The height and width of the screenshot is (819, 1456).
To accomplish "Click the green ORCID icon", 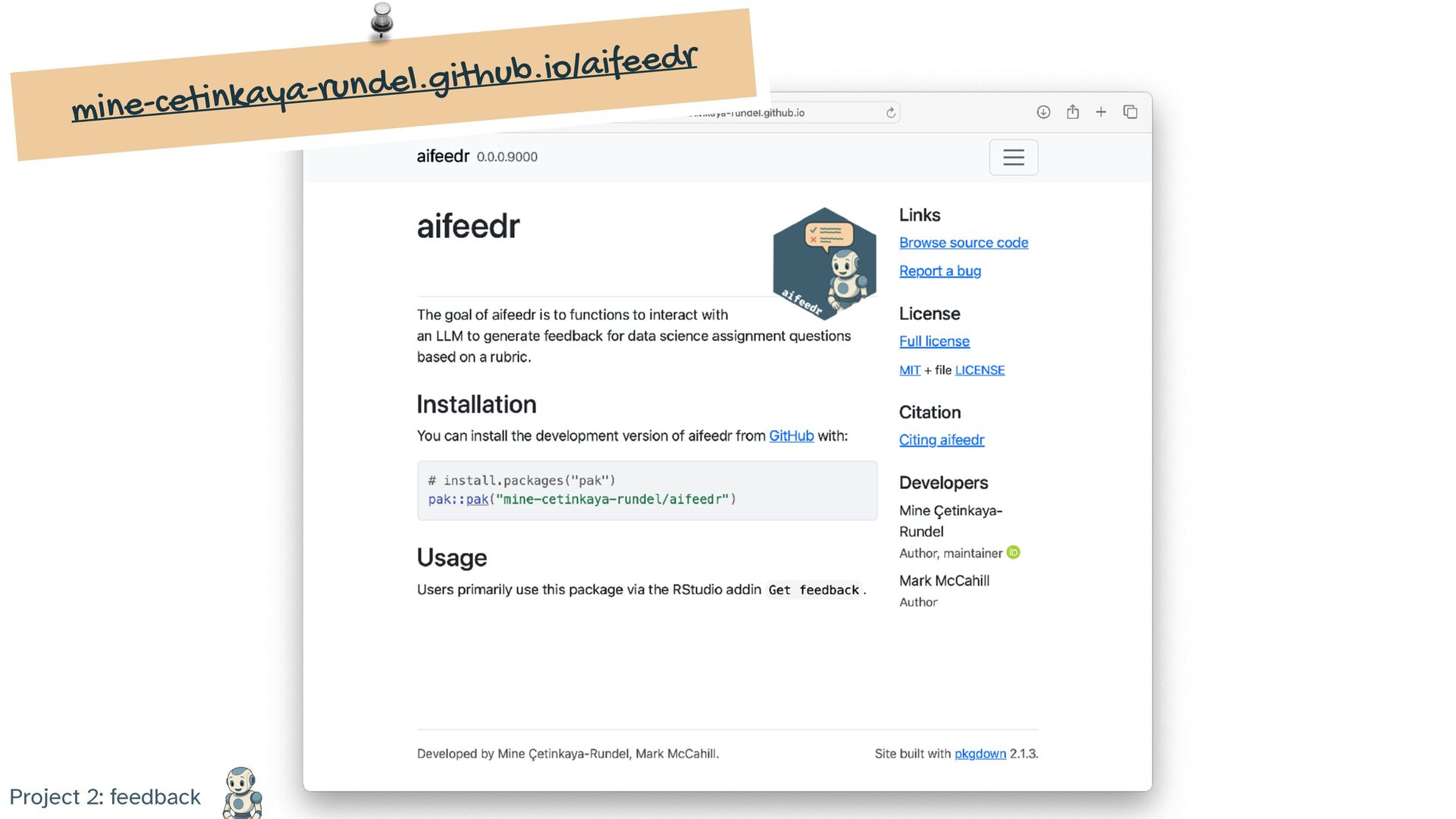I will tap(1013, 553).
